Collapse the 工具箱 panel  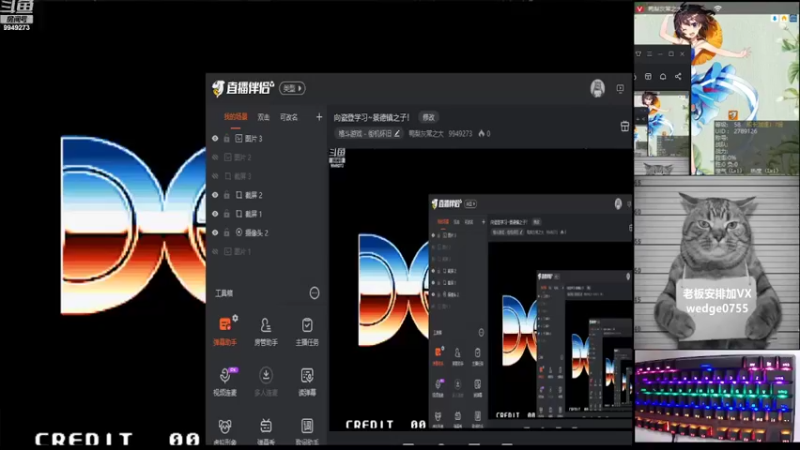click(x=314, y=293)
